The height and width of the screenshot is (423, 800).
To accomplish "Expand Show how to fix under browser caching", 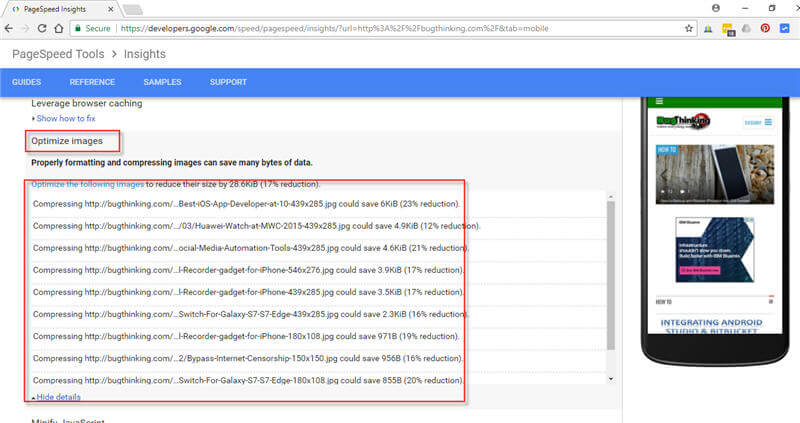I will [66, 118].
